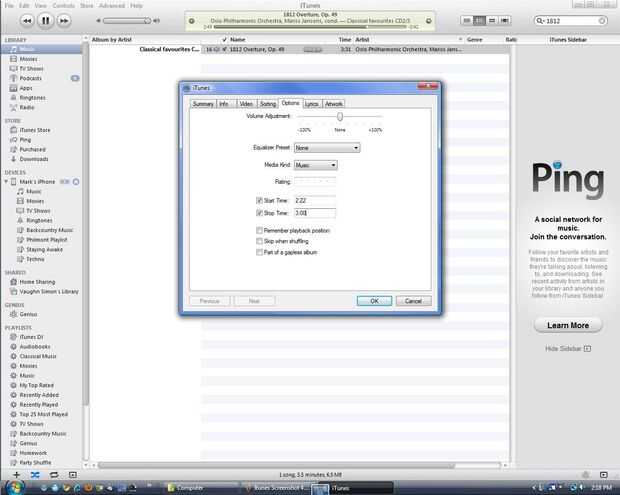
Task: Sort by the Name column header
Action: click(238, 40)
